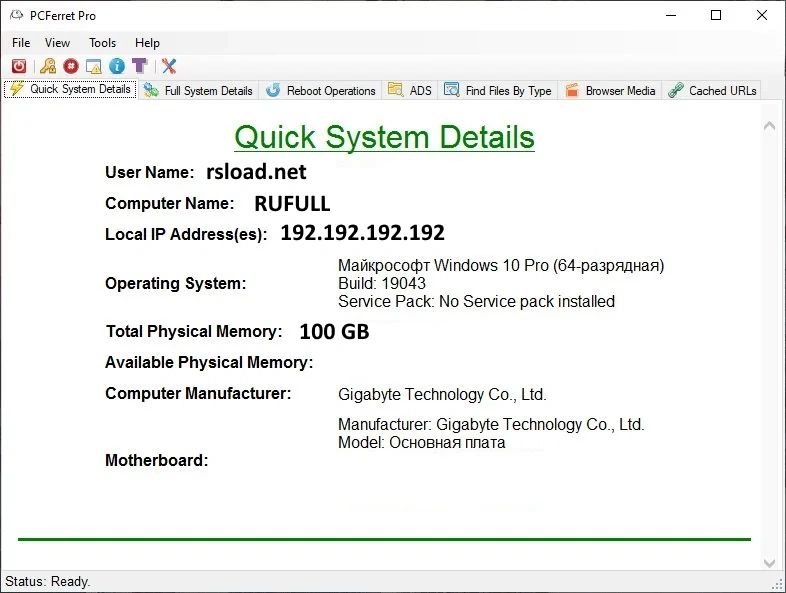Open the Browser Media tab
The width and height of the screenshot is (786, 593).
(x=610, y=90)
